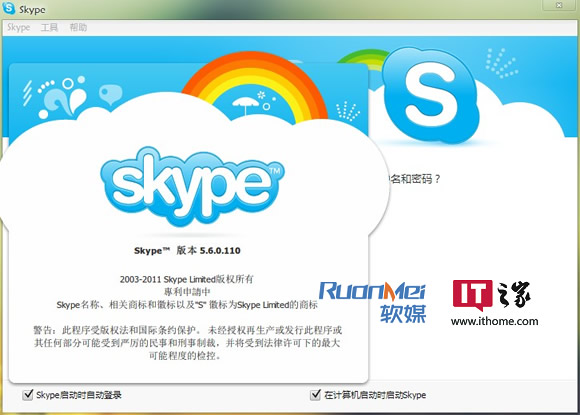Click the 警告 copyright warning paragraph
Image resolution: width=580 pixels, height=415 pixels.
[188, 343]
